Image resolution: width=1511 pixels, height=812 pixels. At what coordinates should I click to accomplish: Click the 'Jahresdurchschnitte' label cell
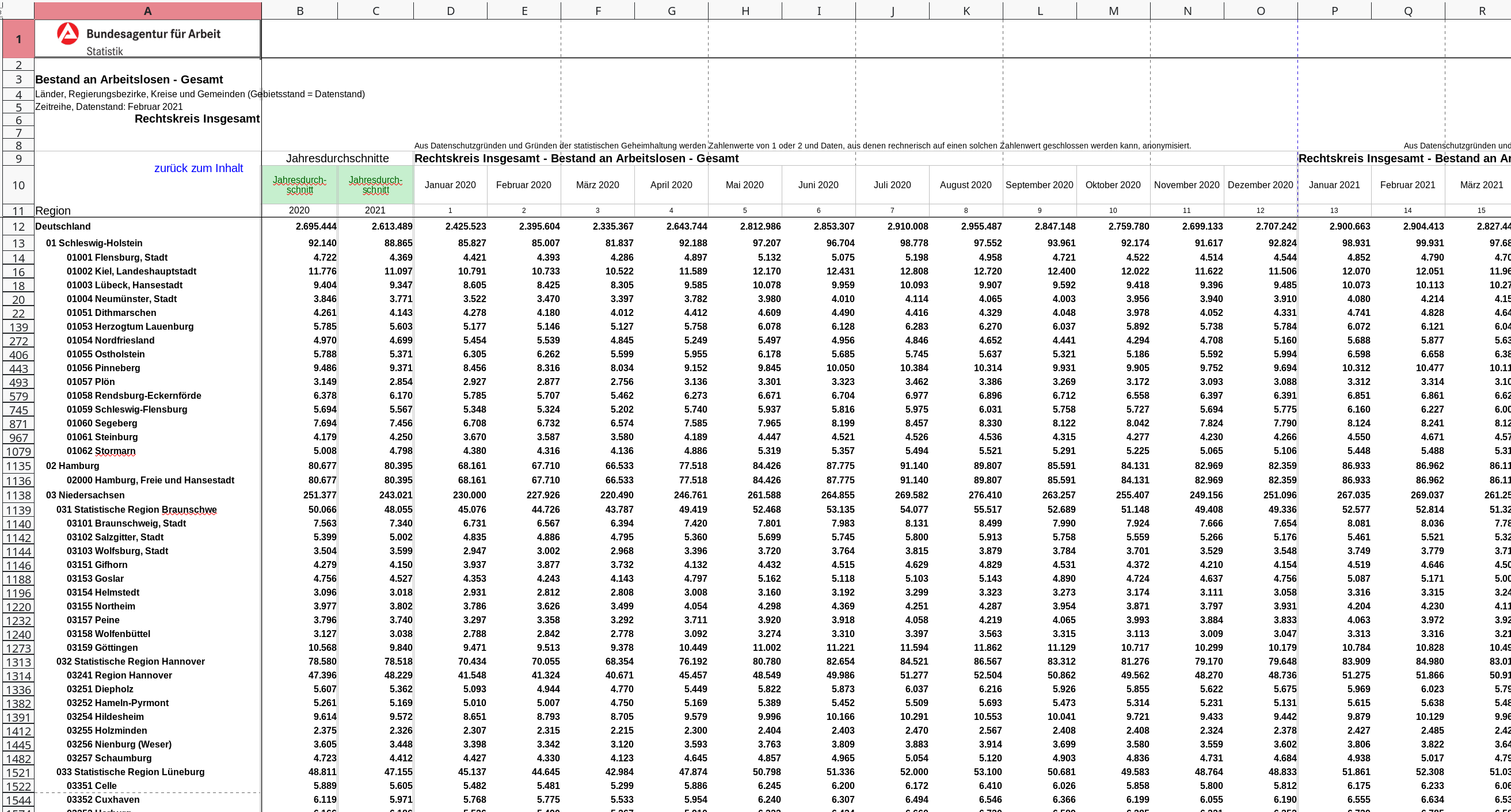(x=337, y=158)
